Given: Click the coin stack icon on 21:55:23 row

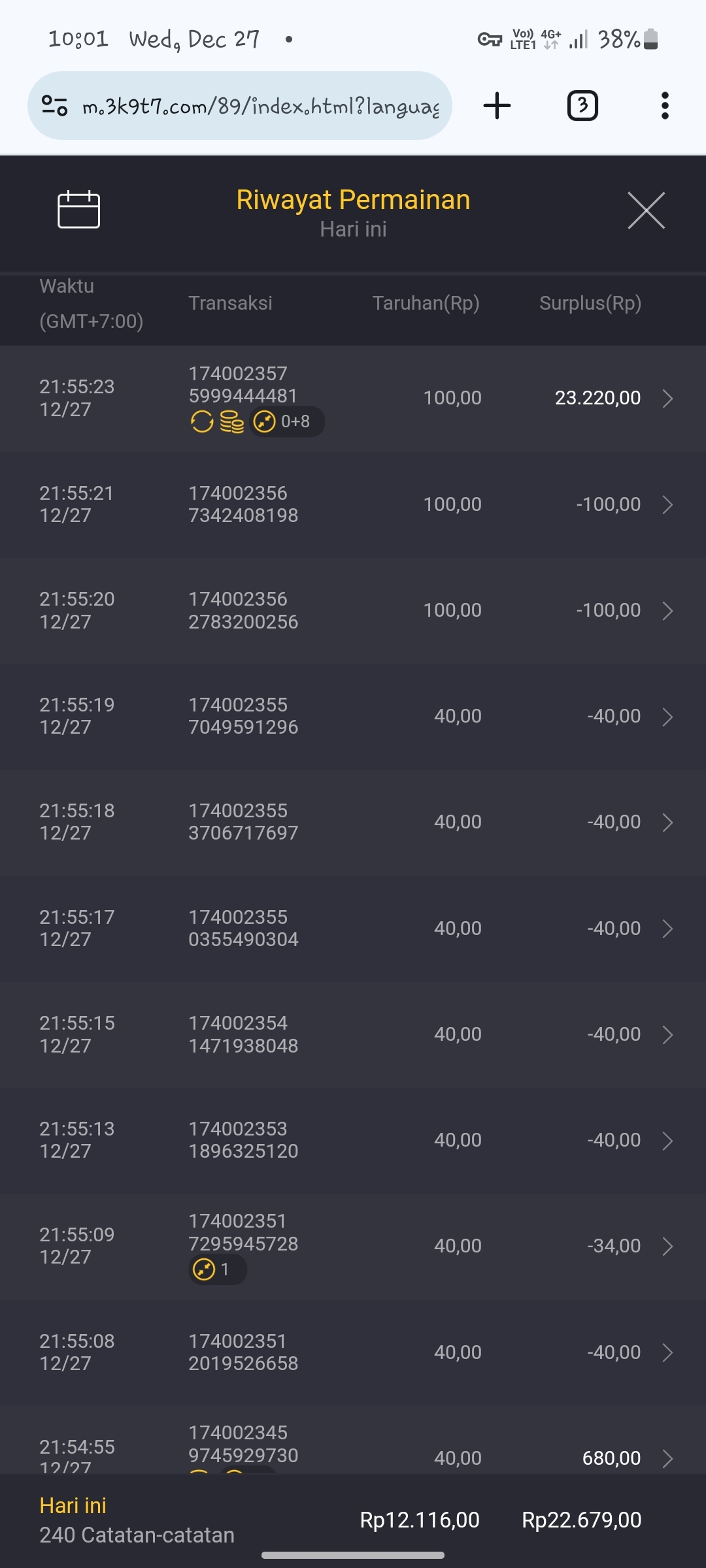Looking at the screenshot, I should 231,422.
